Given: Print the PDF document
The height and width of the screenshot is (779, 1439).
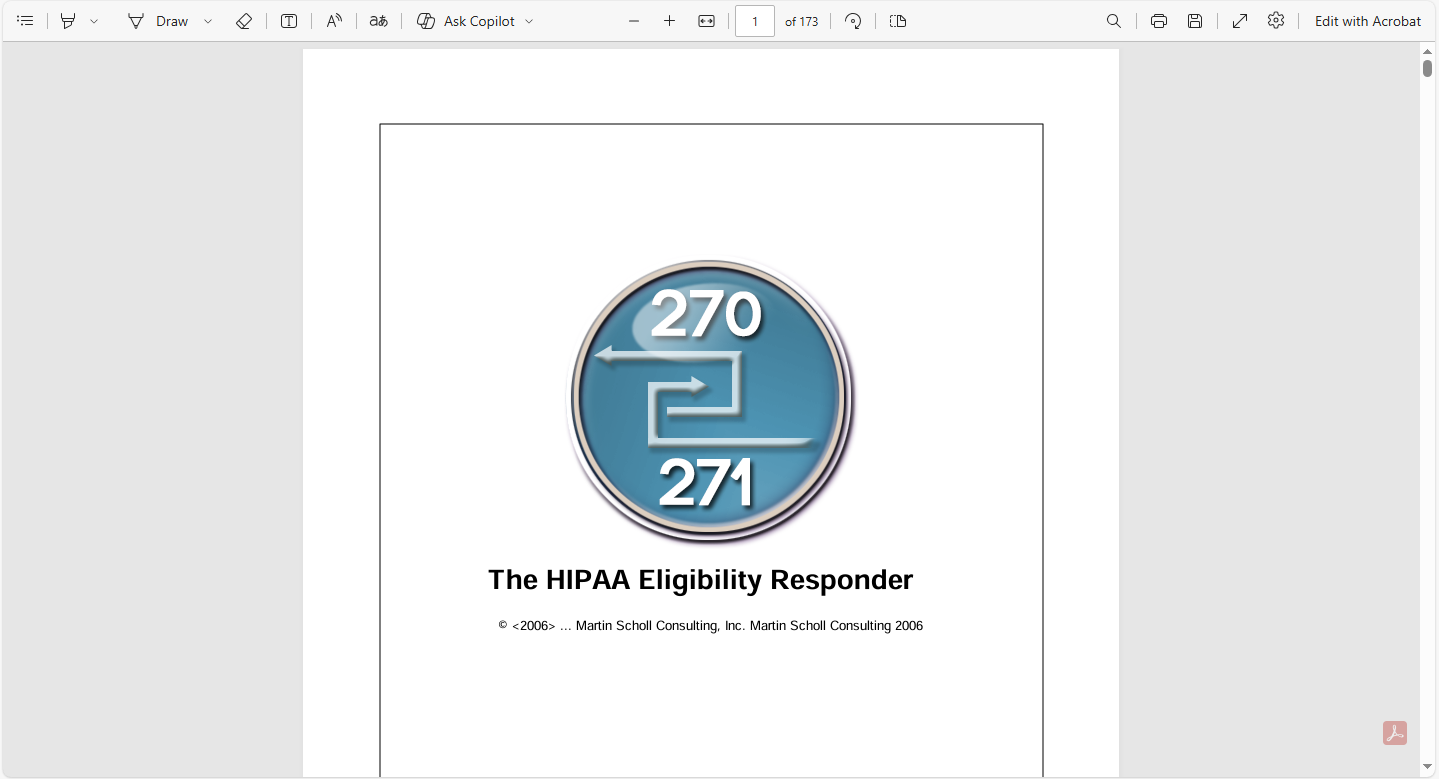Looking at the screenshot, I should point(1159,21).
